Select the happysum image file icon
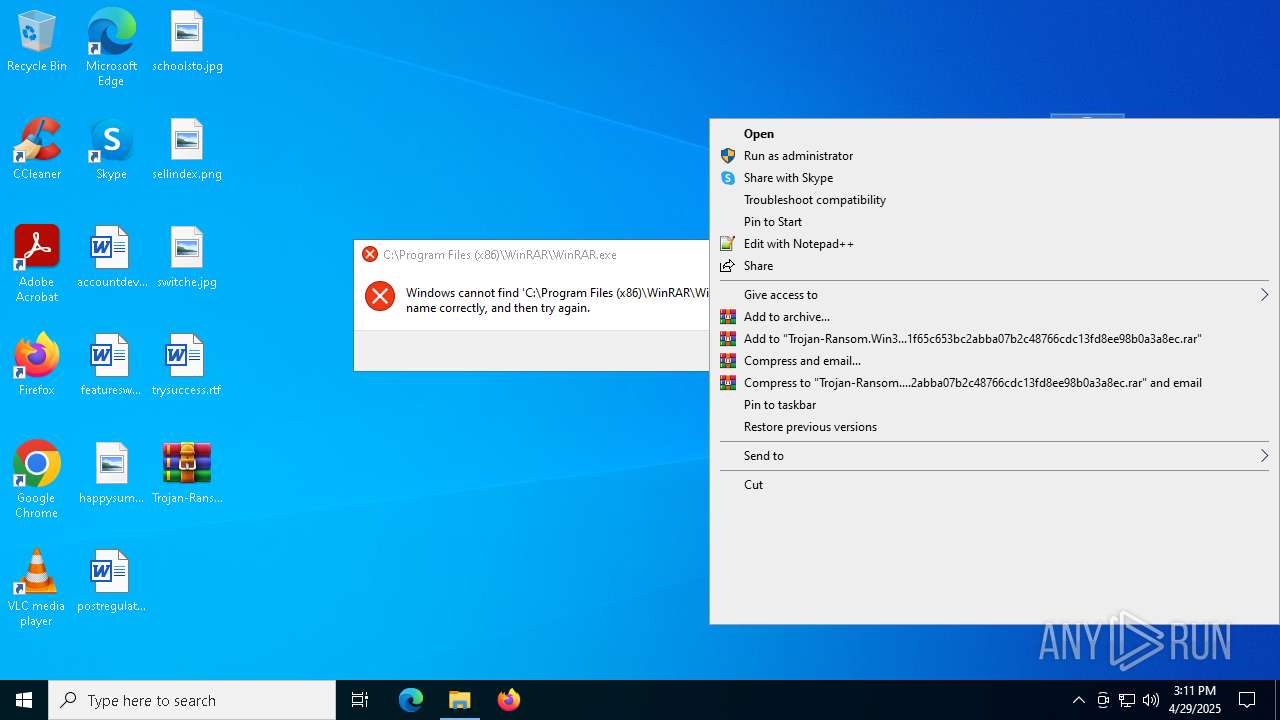 (111, 474)
